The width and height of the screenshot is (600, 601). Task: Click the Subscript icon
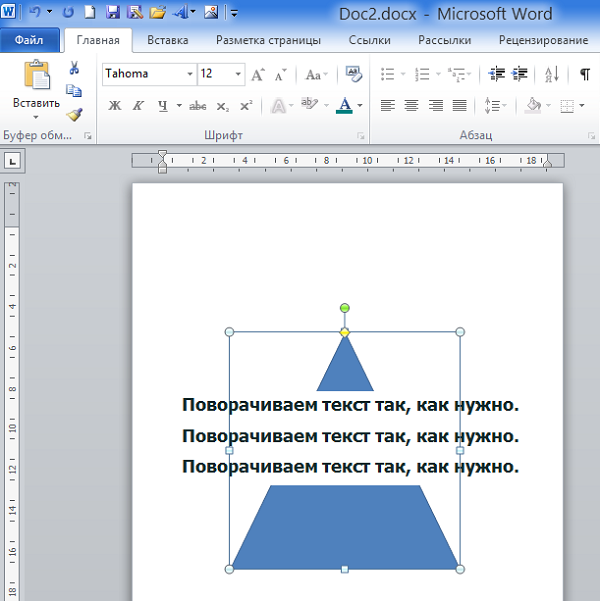[222, 106]
